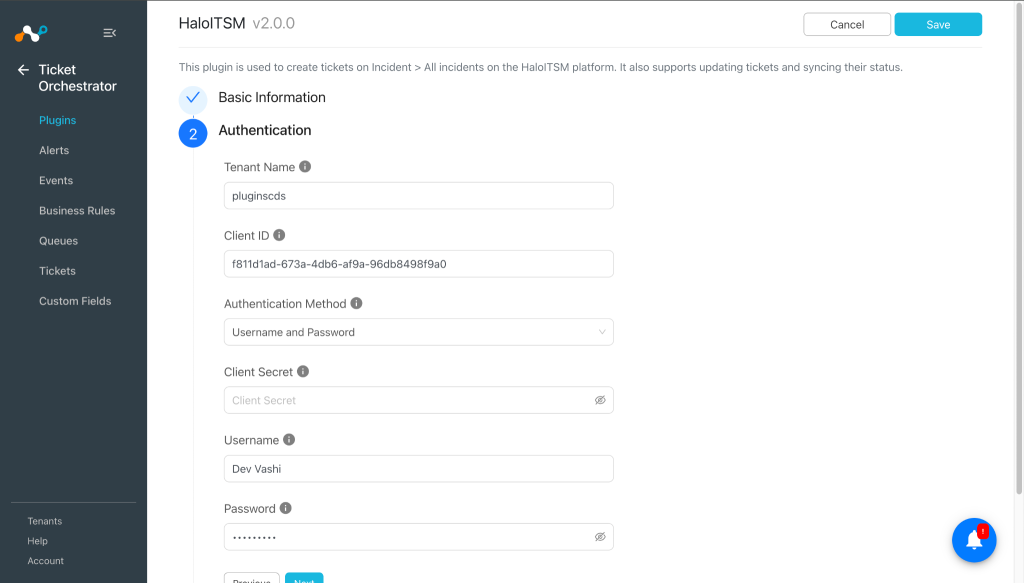Open Business Rules in the sidebar
The height and width of the screenshot is (583, 1024).
pos(76,210)
